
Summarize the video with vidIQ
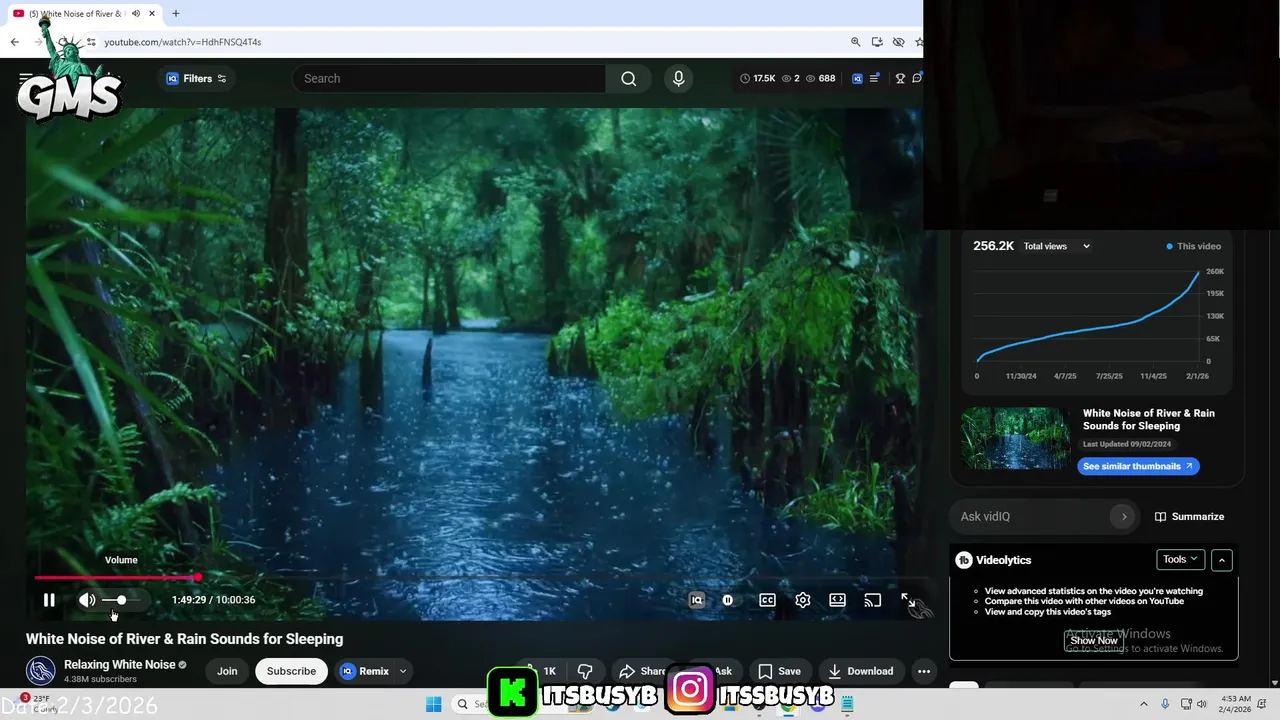pos(1190,517)
